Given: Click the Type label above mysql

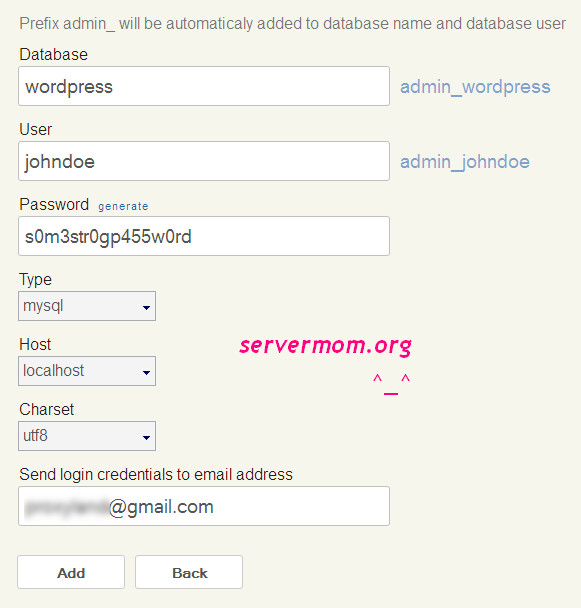Looking at the screenshot, I should (35, 280).
